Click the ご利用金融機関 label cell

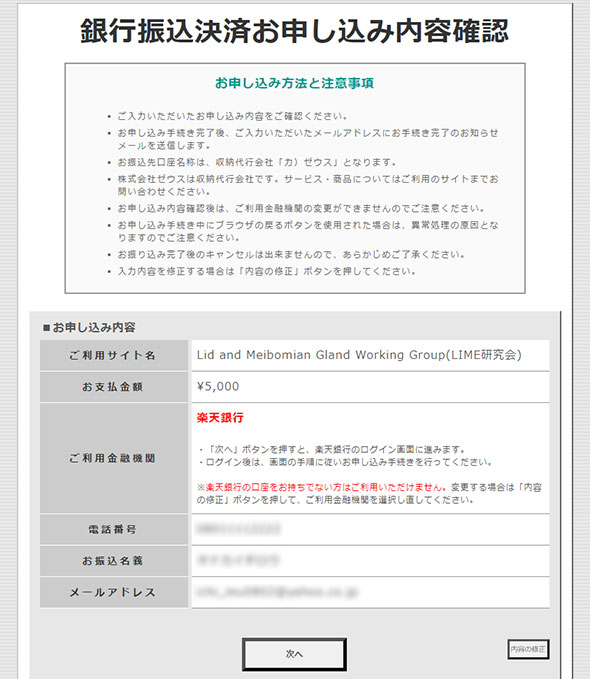(x=114, y=458)
